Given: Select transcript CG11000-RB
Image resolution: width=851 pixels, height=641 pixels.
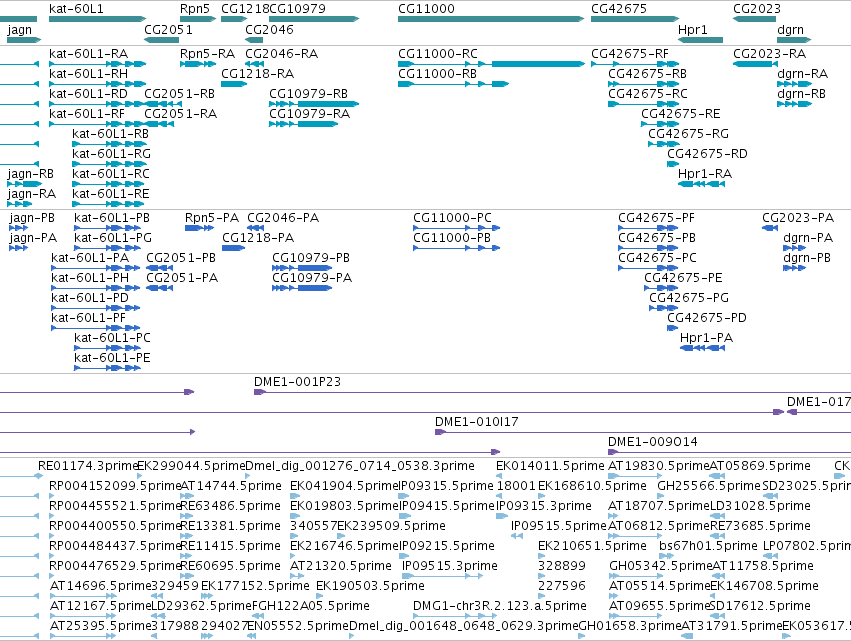Looking at the screenshot, I should point(453,84).
